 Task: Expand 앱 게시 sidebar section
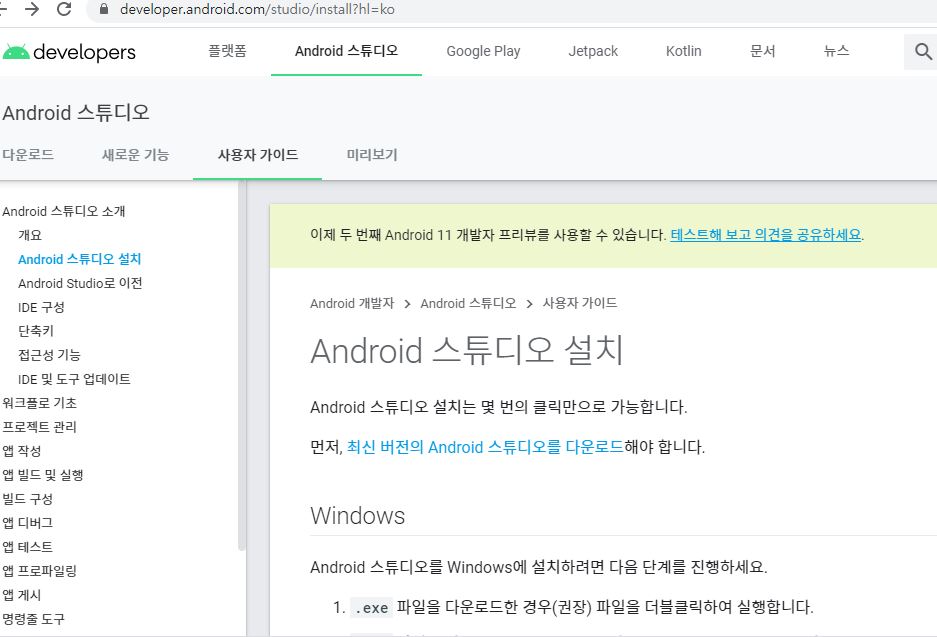[x=22, y=595]
